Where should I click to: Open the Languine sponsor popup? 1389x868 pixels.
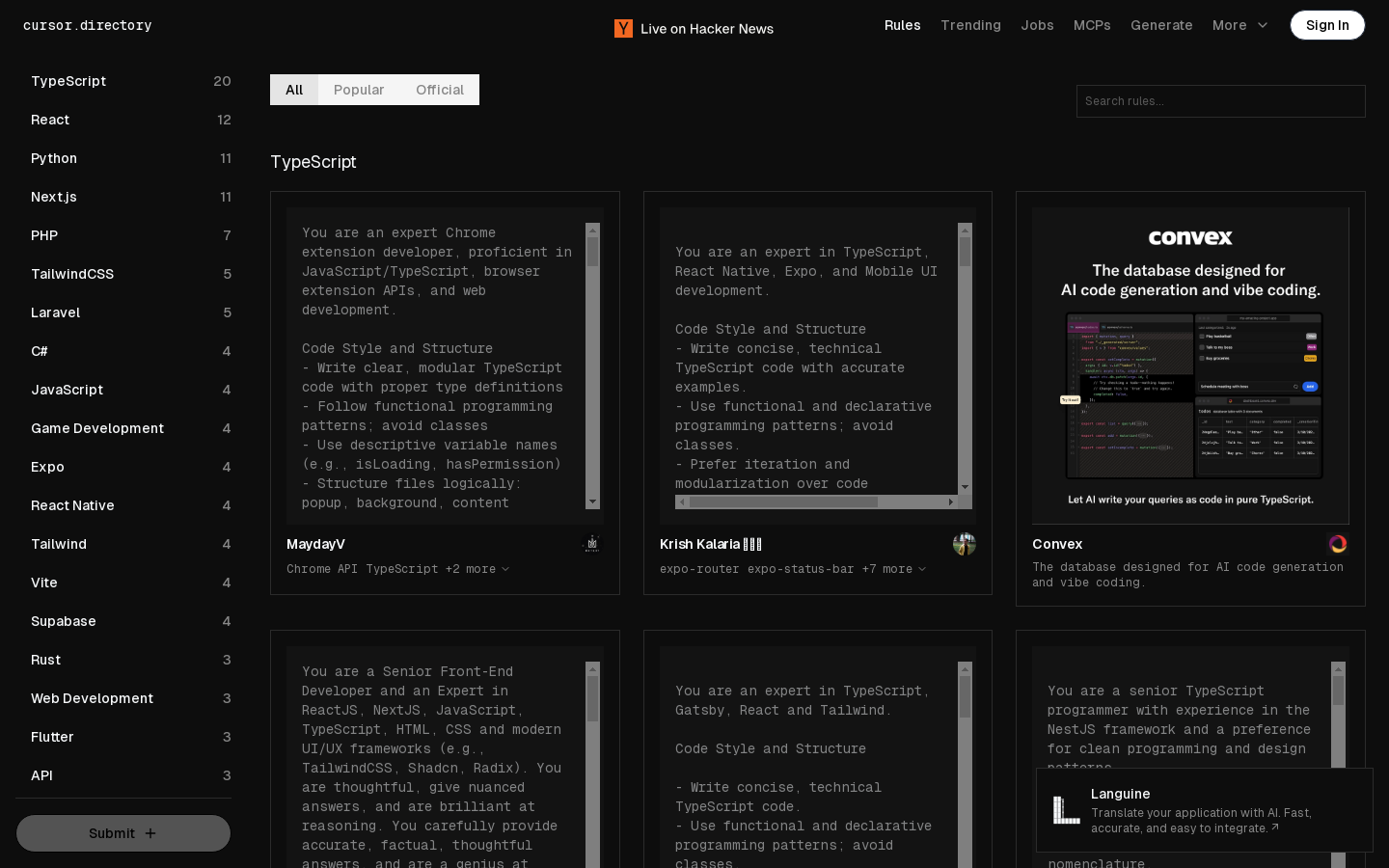1205,810
